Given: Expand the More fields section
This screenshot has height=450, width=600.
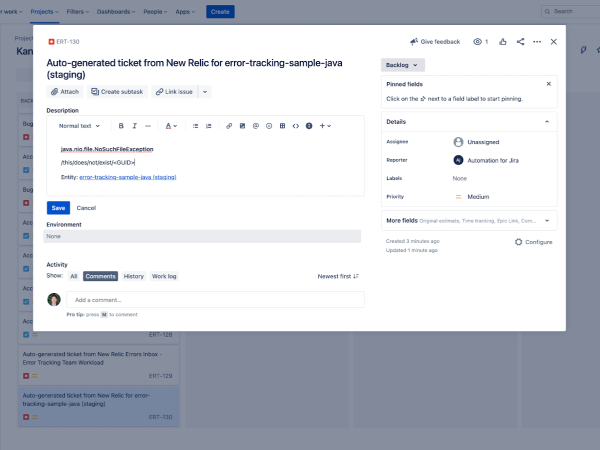Looking at the screenshot, I should 469,221.
